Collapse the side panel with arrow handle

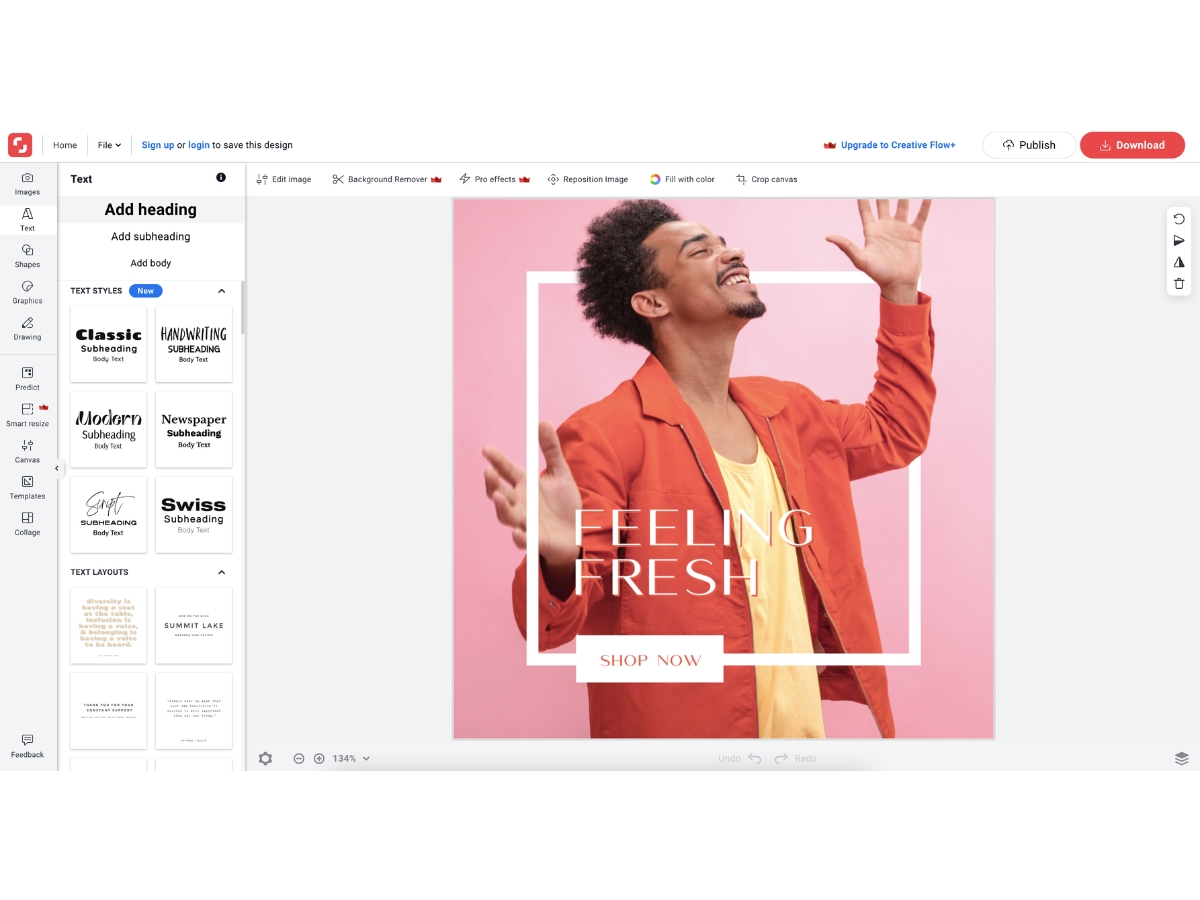tap(57, 468)
